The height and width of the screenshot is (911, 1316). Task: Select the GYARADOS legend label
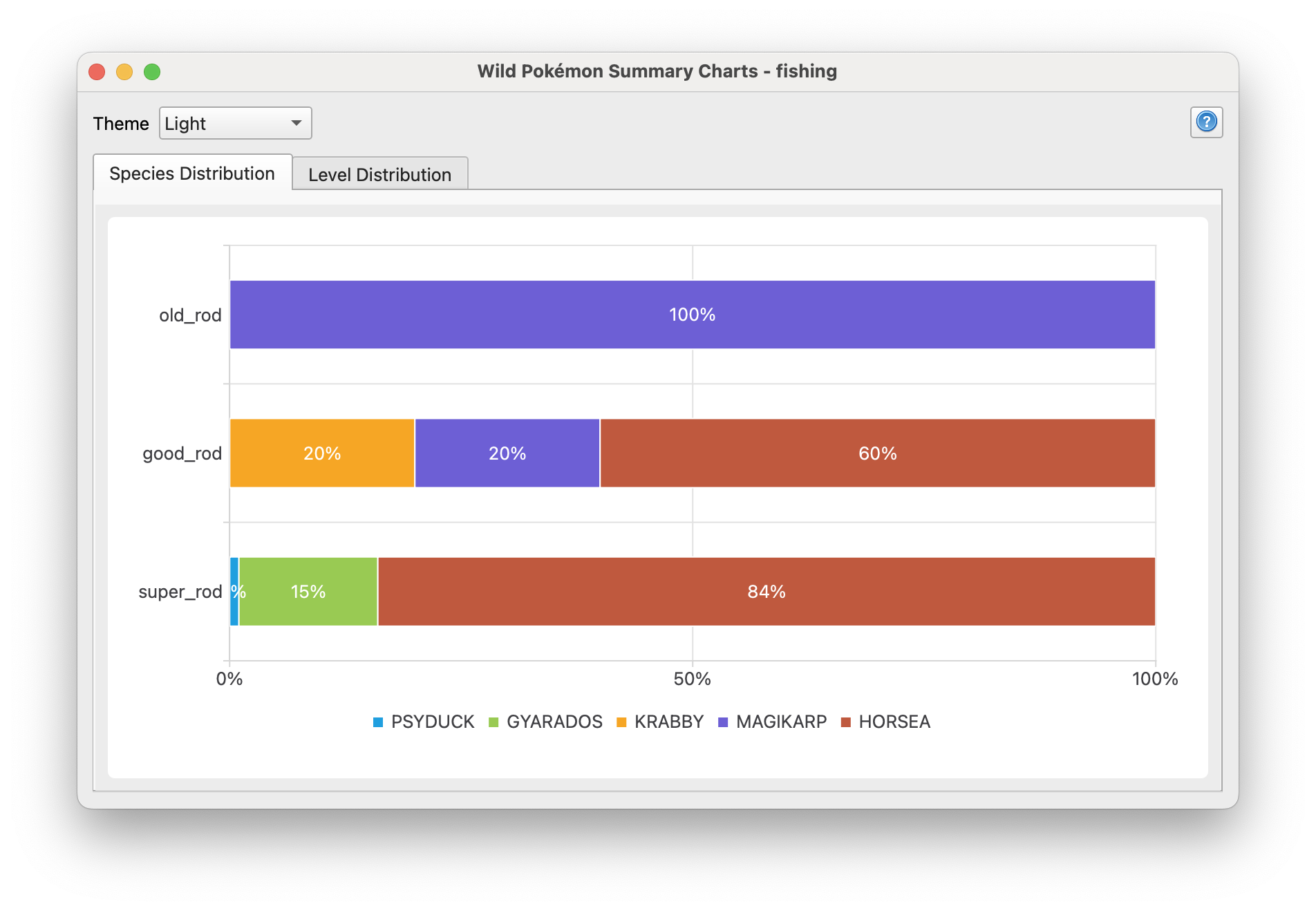[x=554, y=722]
